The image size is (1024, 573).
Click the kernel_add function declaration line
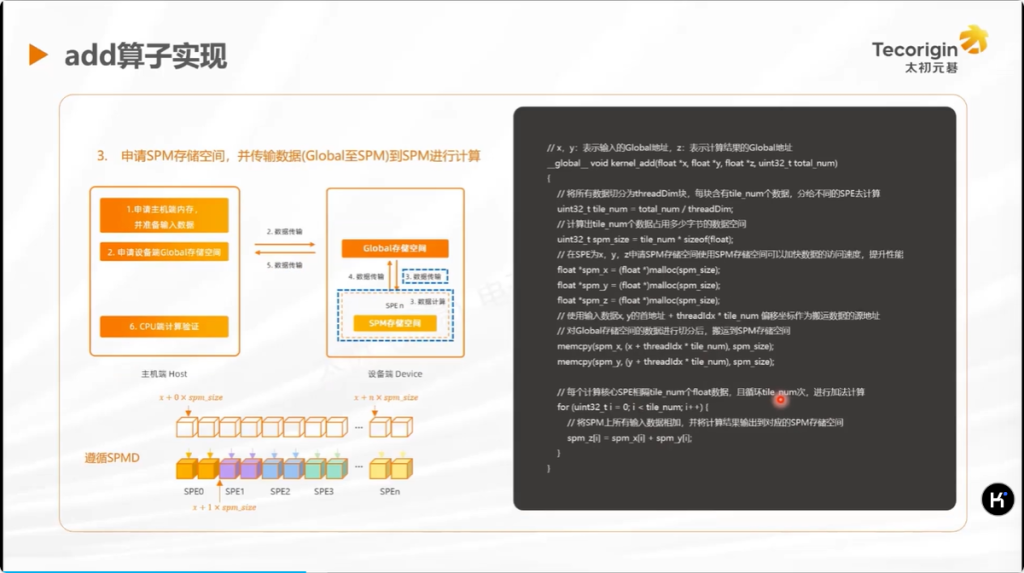tap(692, 163)
